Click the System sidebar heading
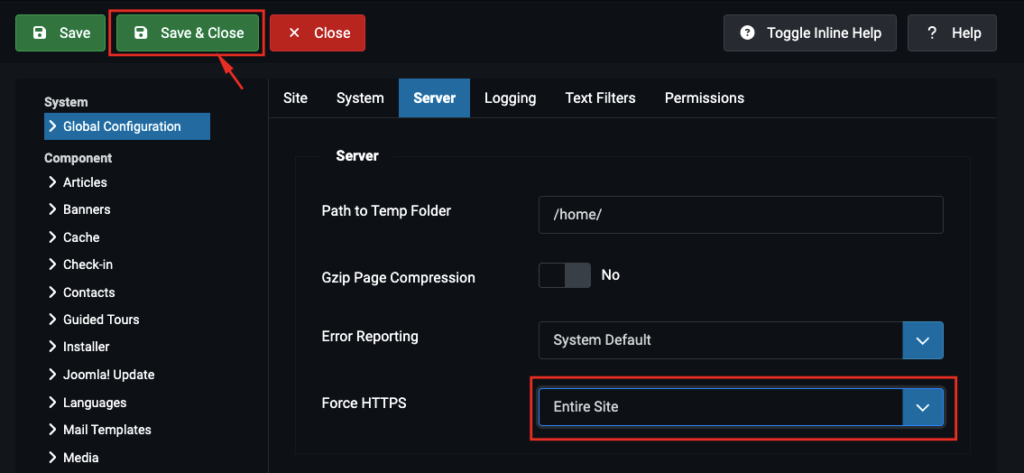1024x473 pixels. 65,102
